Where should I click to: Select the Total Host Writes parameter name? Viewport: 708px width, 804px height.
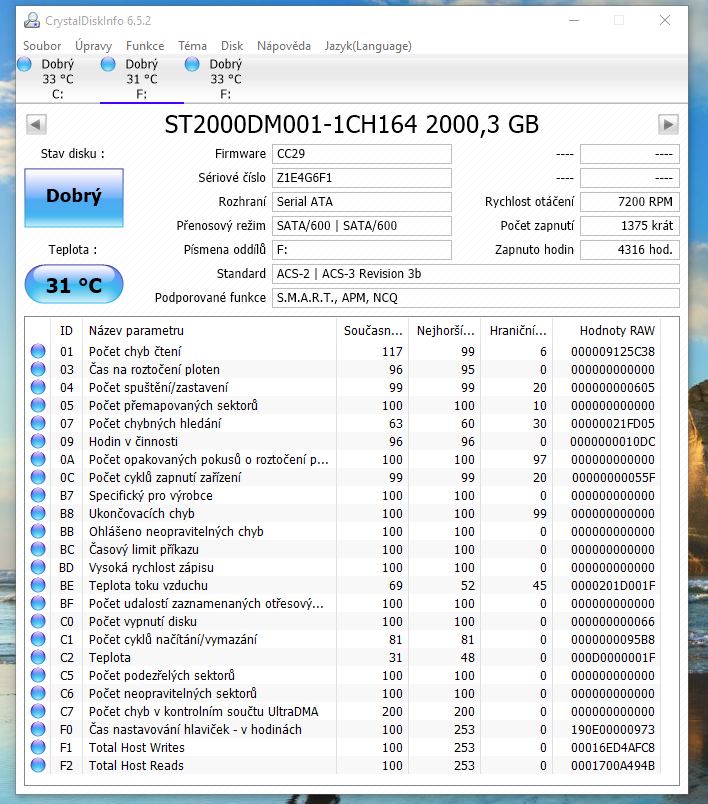click(x=136, y=748)
